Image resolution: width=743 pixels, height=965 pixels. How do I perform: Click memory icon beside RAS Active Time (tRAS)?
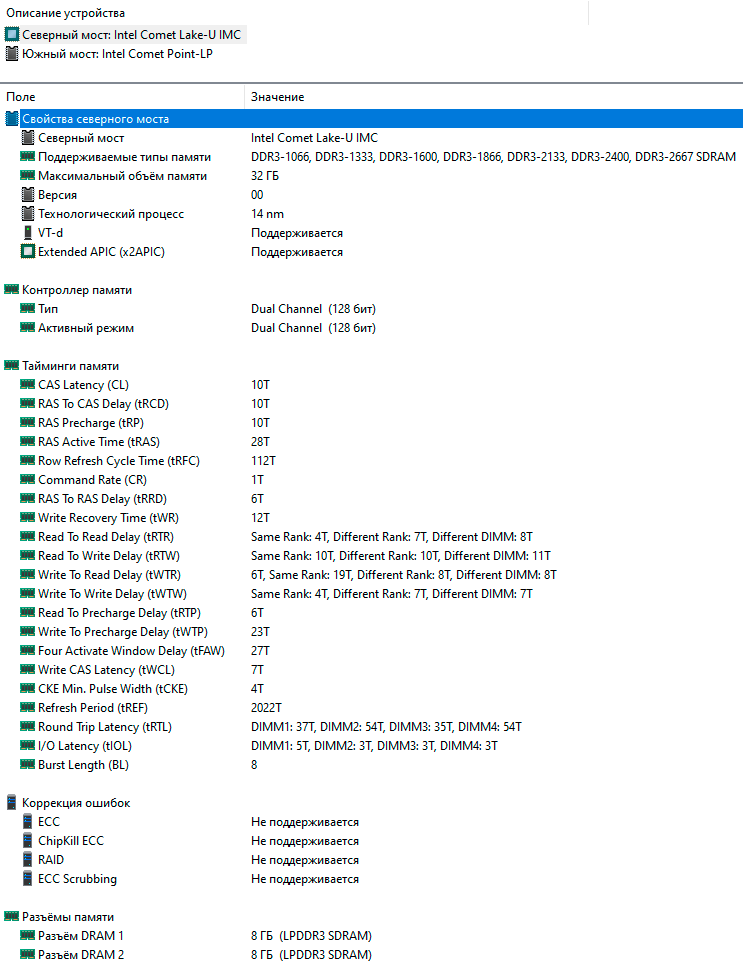point(27,441)
